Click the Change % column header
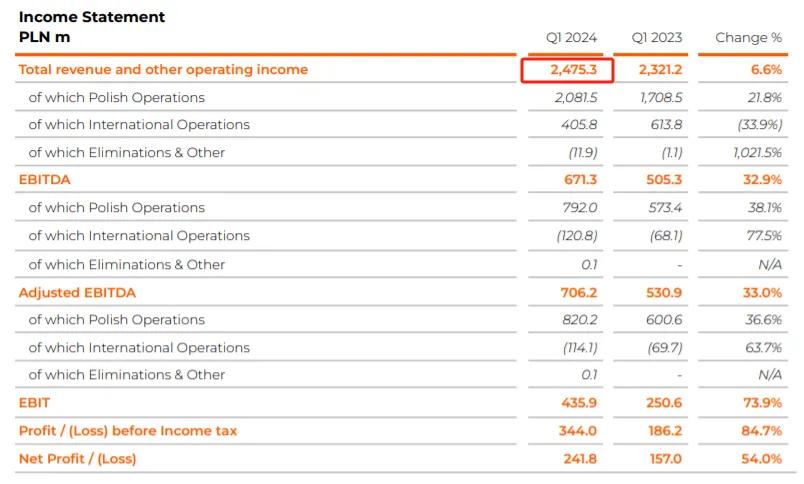 coord(748,38)
